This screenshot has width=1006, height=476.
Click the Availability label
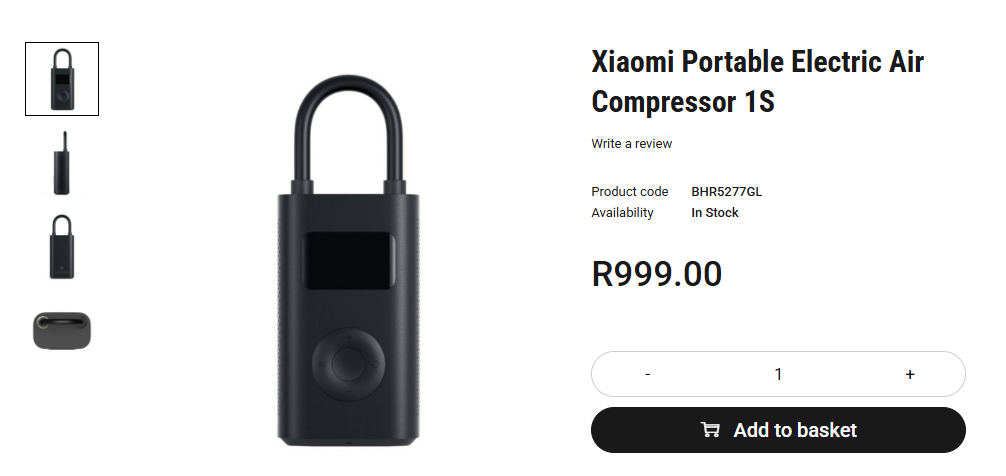[622, 213]
